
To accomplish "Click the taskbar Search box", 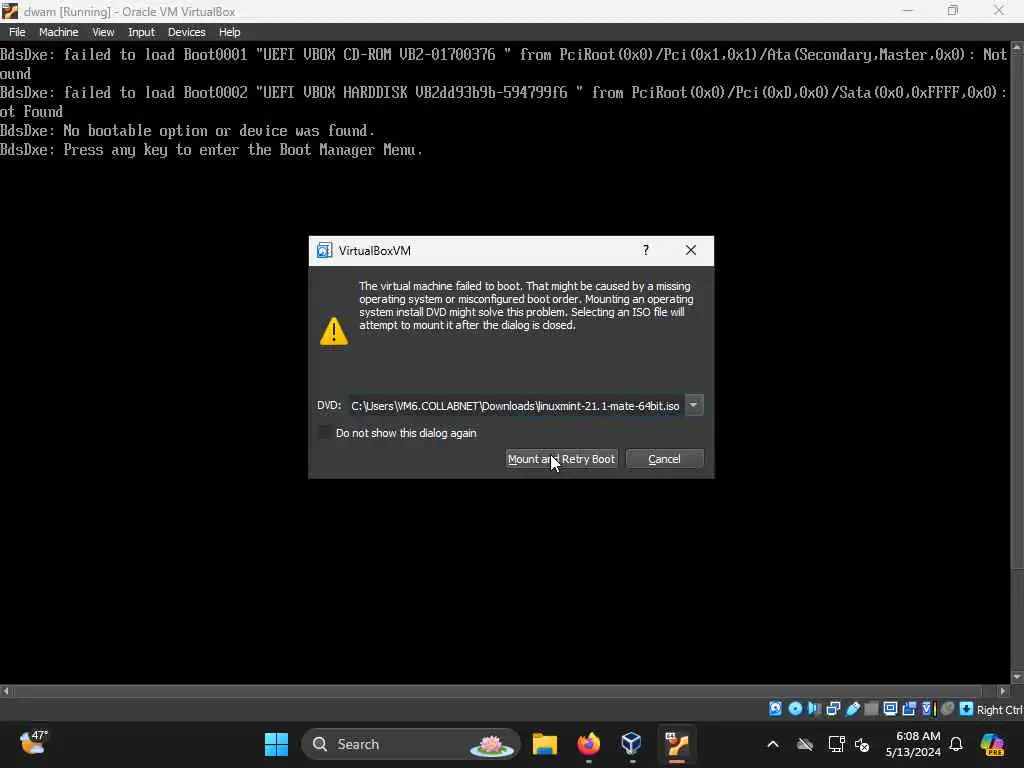I will click(x=411, y=744).
